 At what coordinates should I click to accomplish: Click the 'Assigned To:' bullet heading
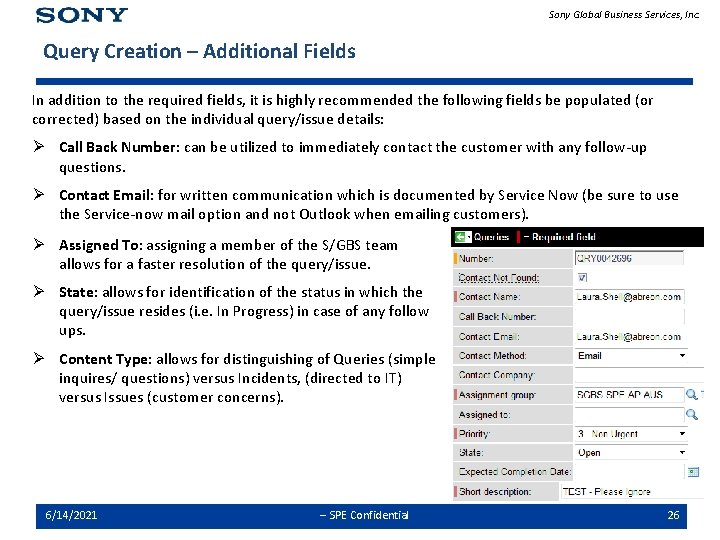101,245
